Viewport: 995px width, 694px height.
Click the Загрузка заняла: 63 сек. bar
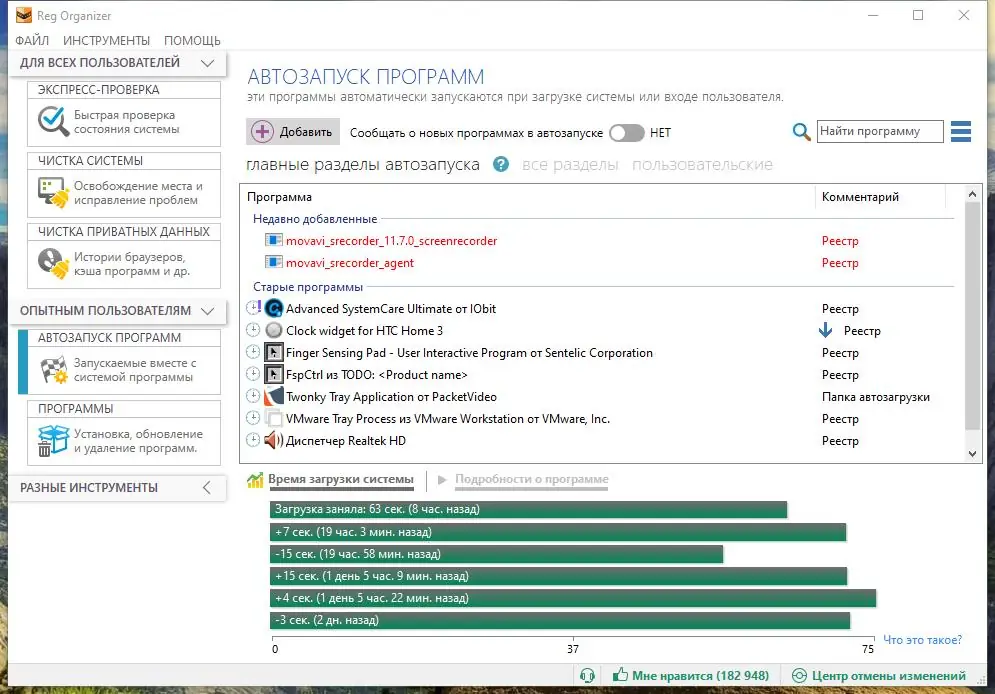pyautogui.click(x=529, y=509)
